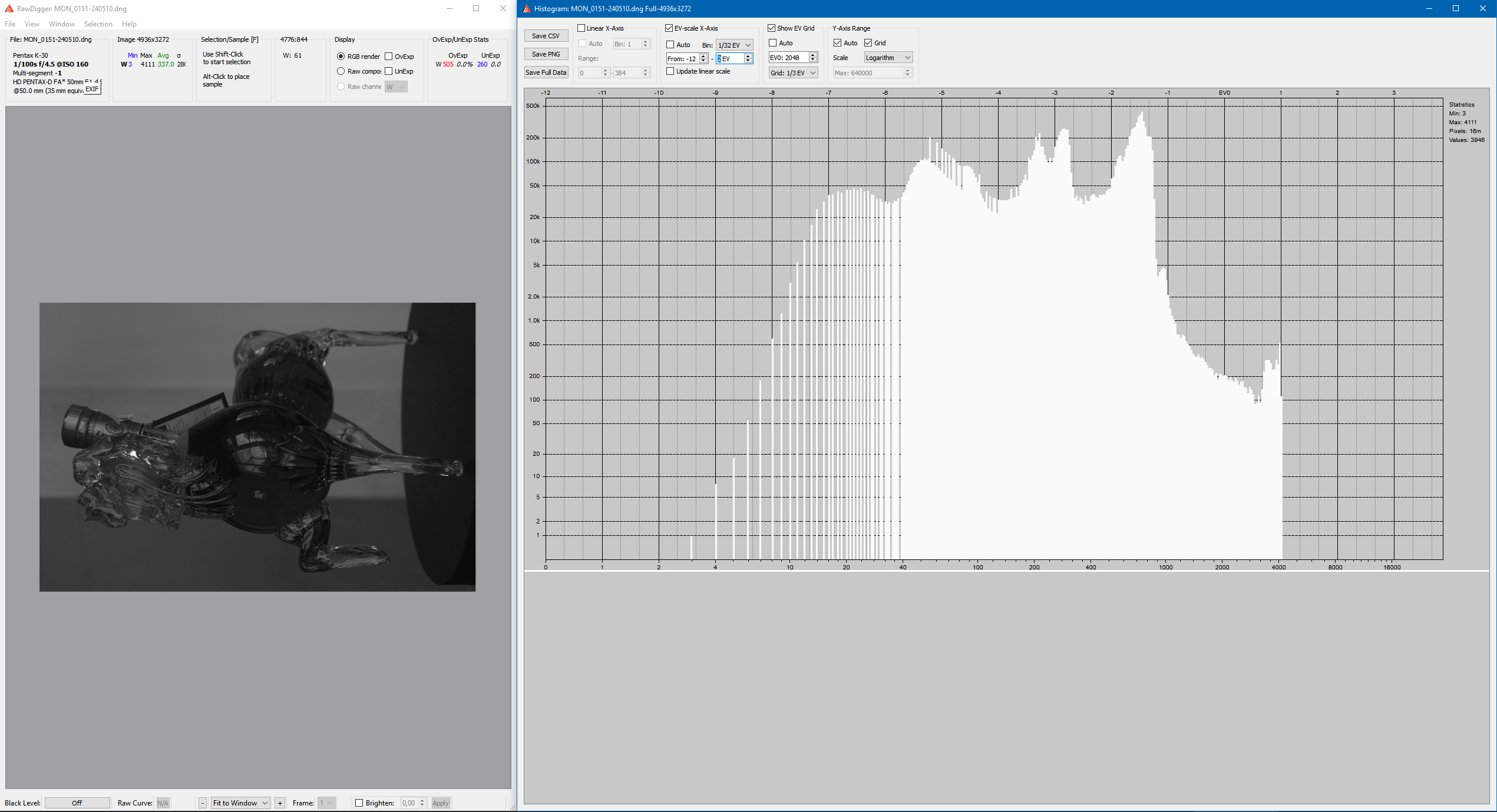Click the Histogram window app icon
Screen dimensions: 1497x812
[x=527, y=9]
